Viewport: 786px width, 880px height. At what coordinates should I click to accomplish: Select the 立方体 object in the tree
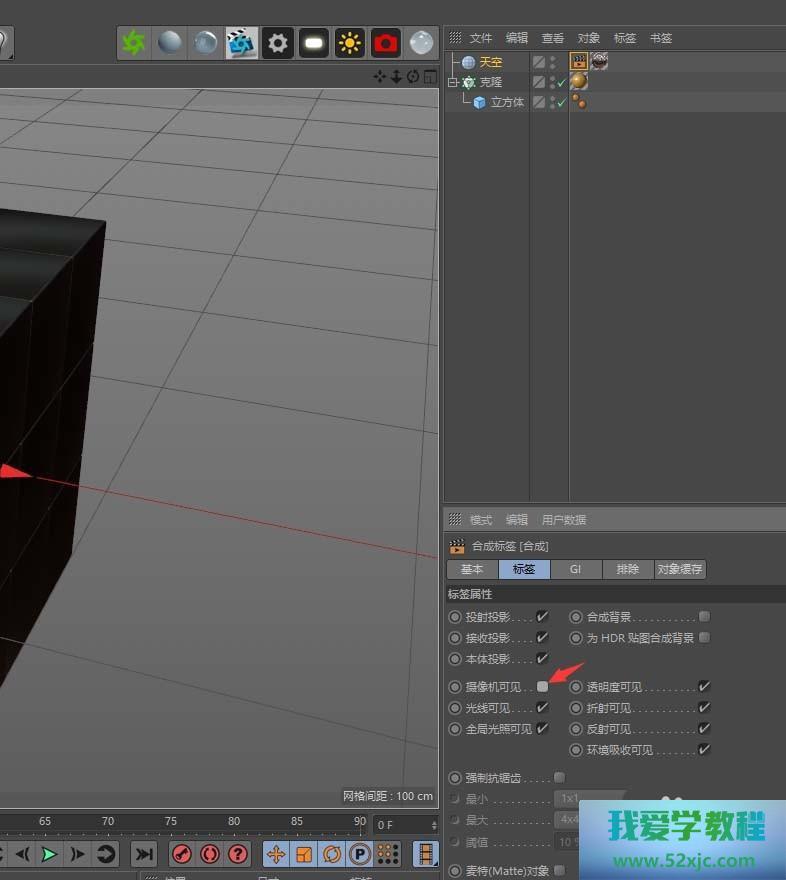[507, 102]
